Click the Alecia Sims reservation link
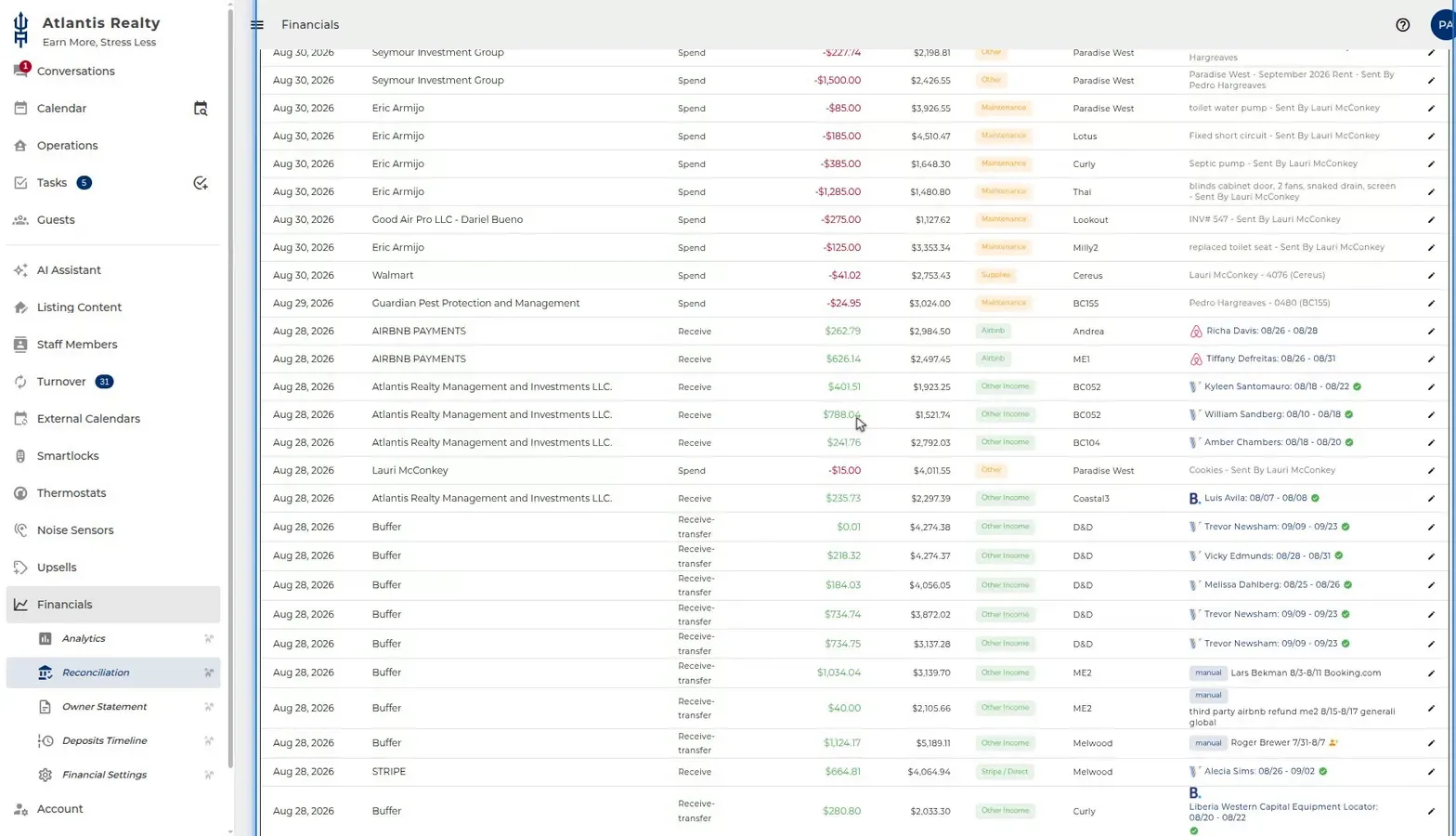 click(x=1259, y=771)
